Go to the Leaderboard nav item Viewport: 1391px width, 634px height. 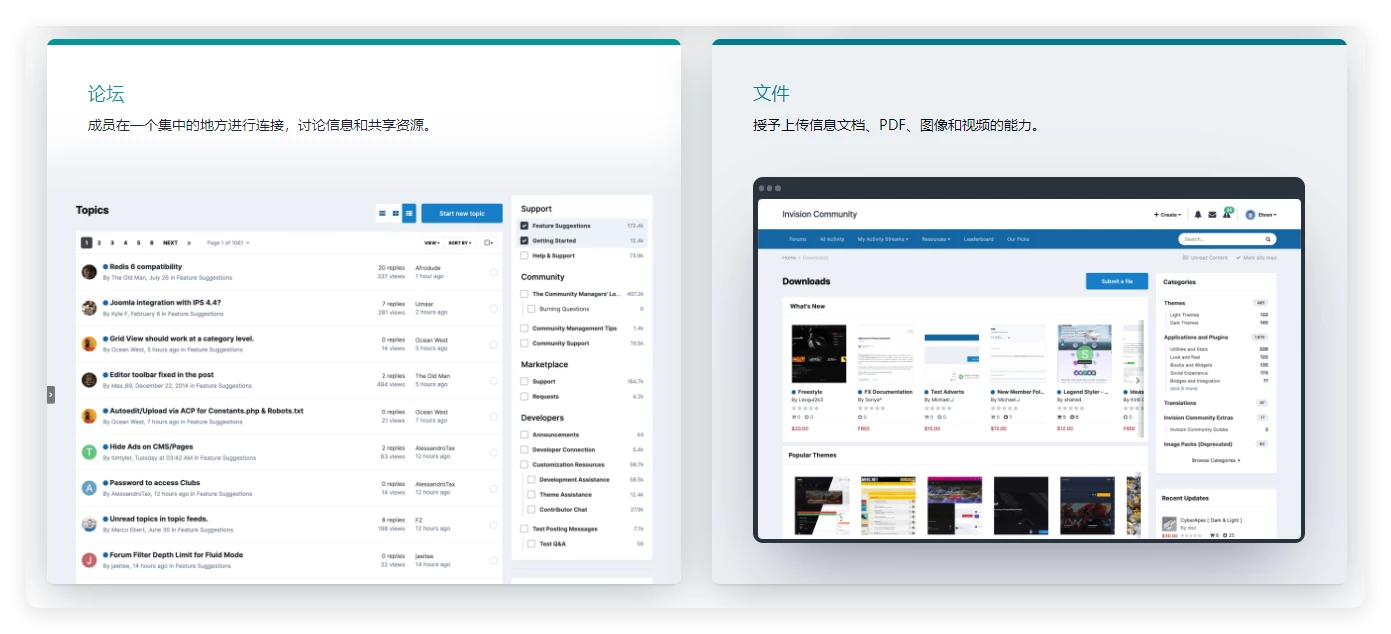(978, 240)
